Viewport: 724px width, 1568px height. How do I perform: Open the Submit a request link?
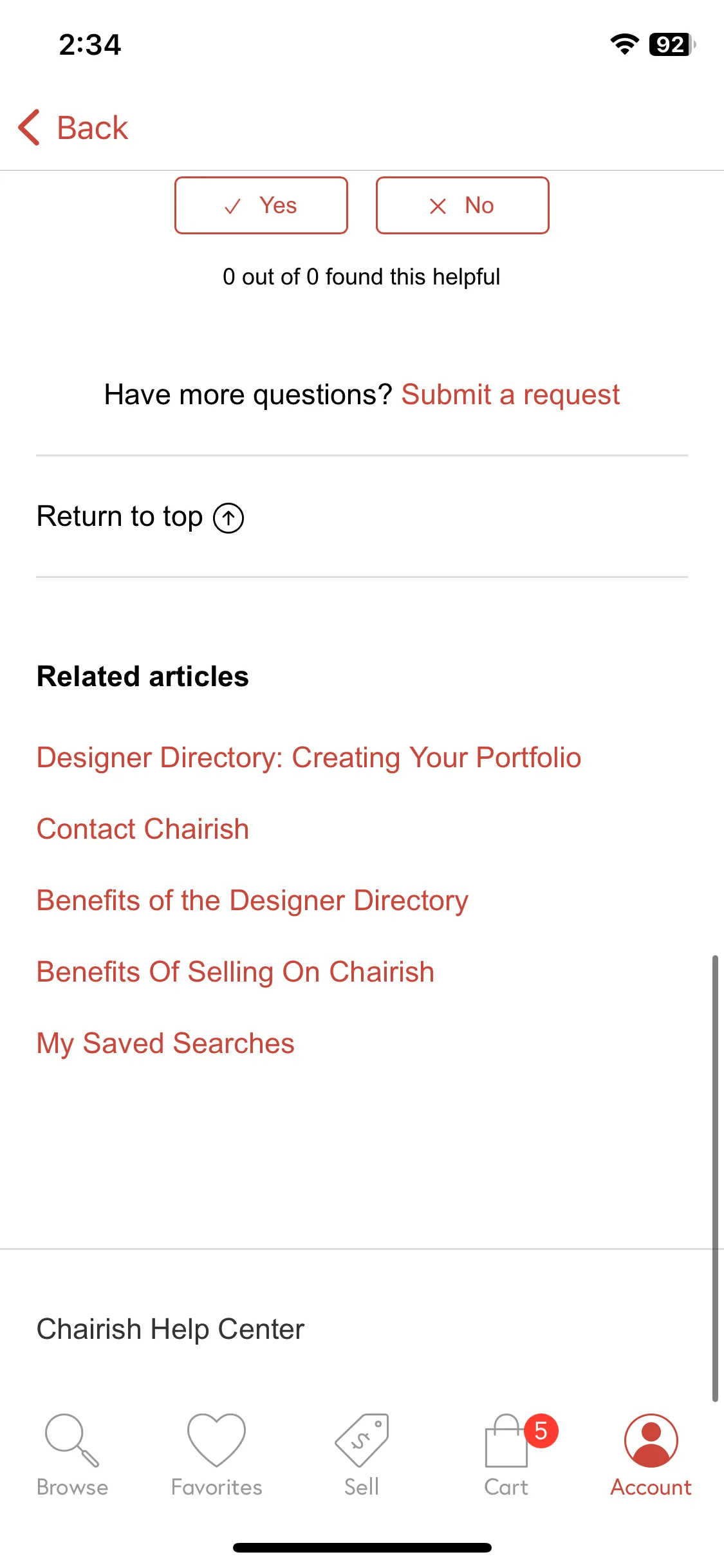point(510,395)
